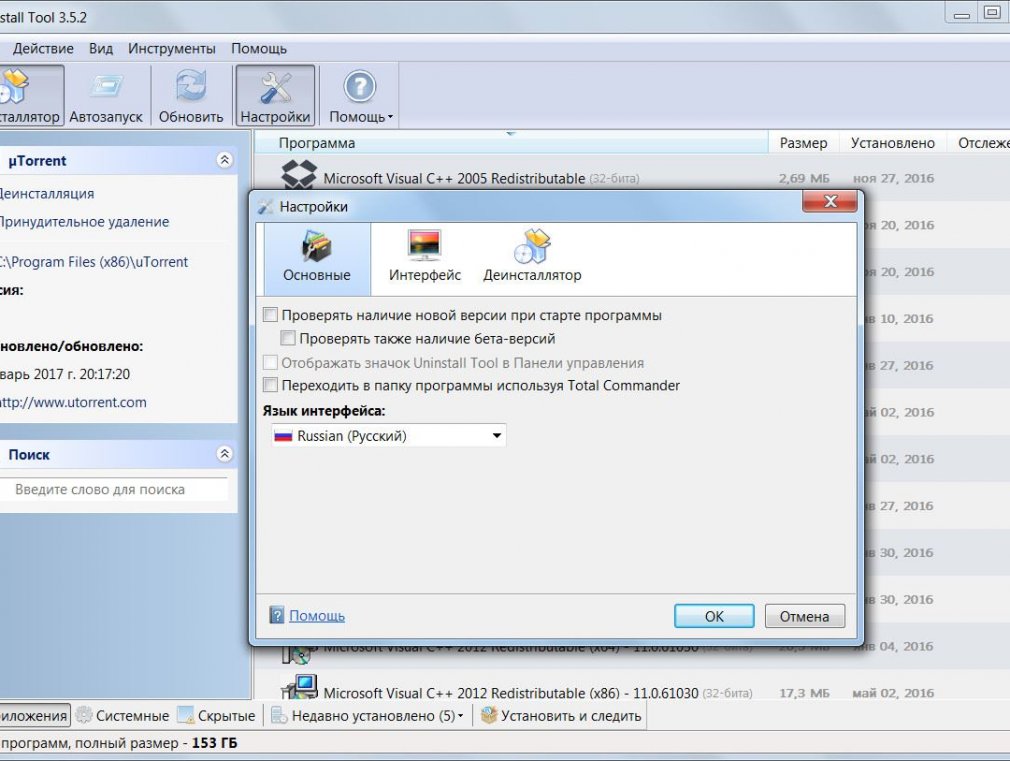The image size is (1010, 761).
Task: Click the Деинсталляция link in side panel
Action: (x=47, y=193)
